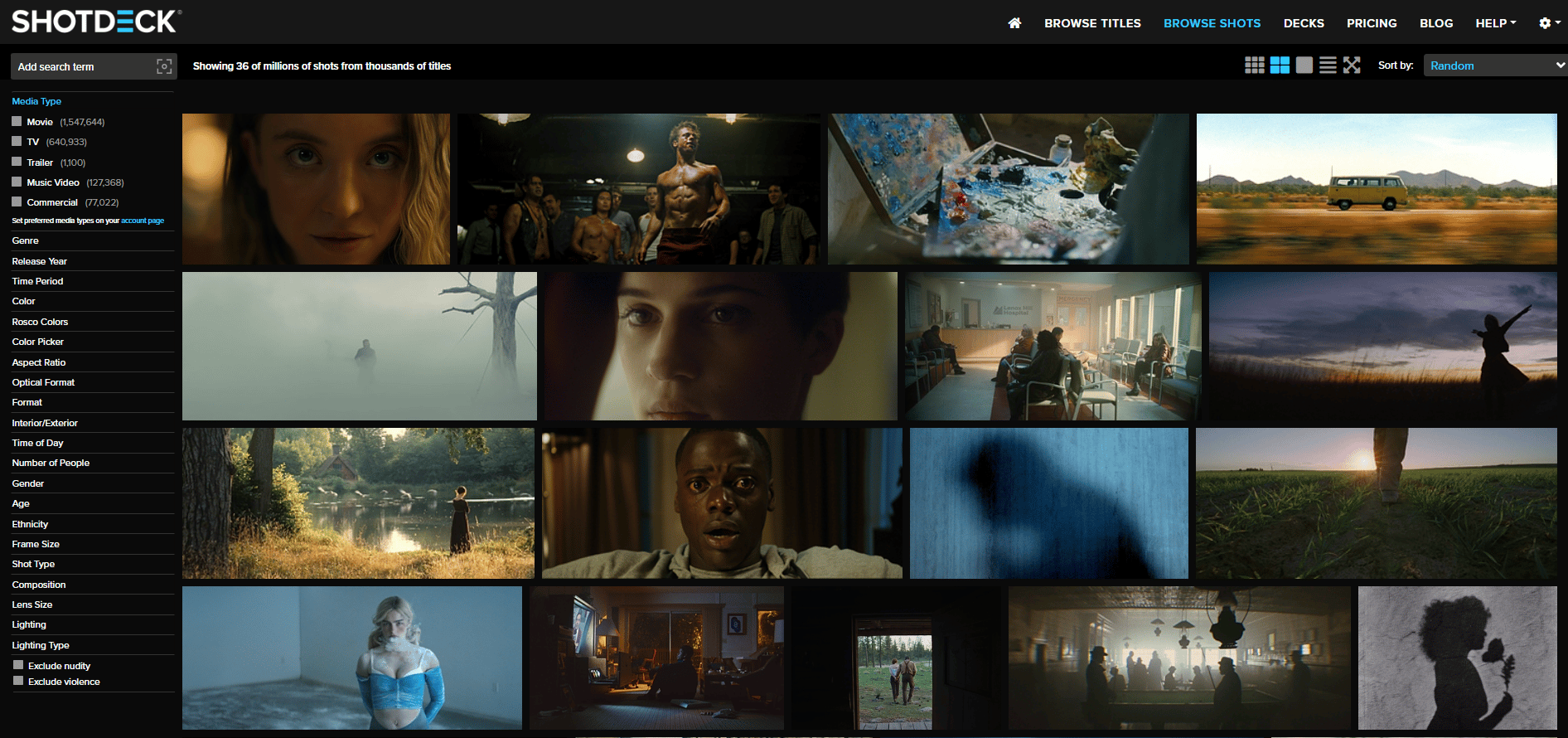The image size is (1568, 738).
Task: Click the Add search term field
Action: click(x=83, y=66)
